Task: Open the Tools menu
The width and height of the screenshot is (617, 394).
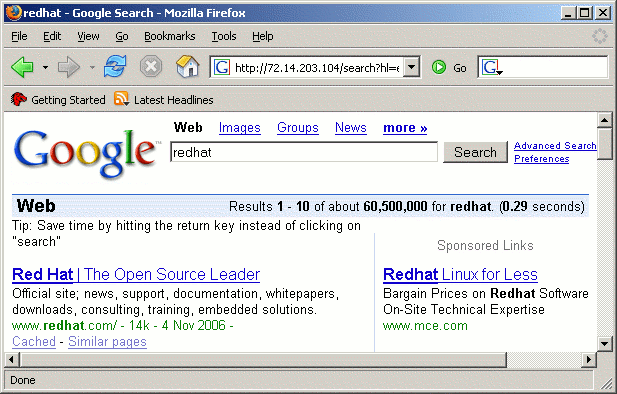Action: click(224, 36)
